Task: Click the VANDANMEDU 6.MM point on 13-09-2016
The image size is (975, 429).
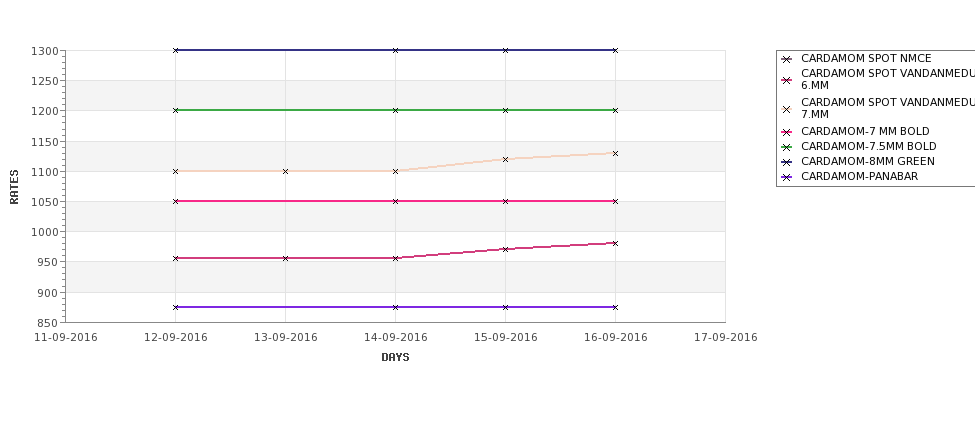Action: [x=285, y=258]
